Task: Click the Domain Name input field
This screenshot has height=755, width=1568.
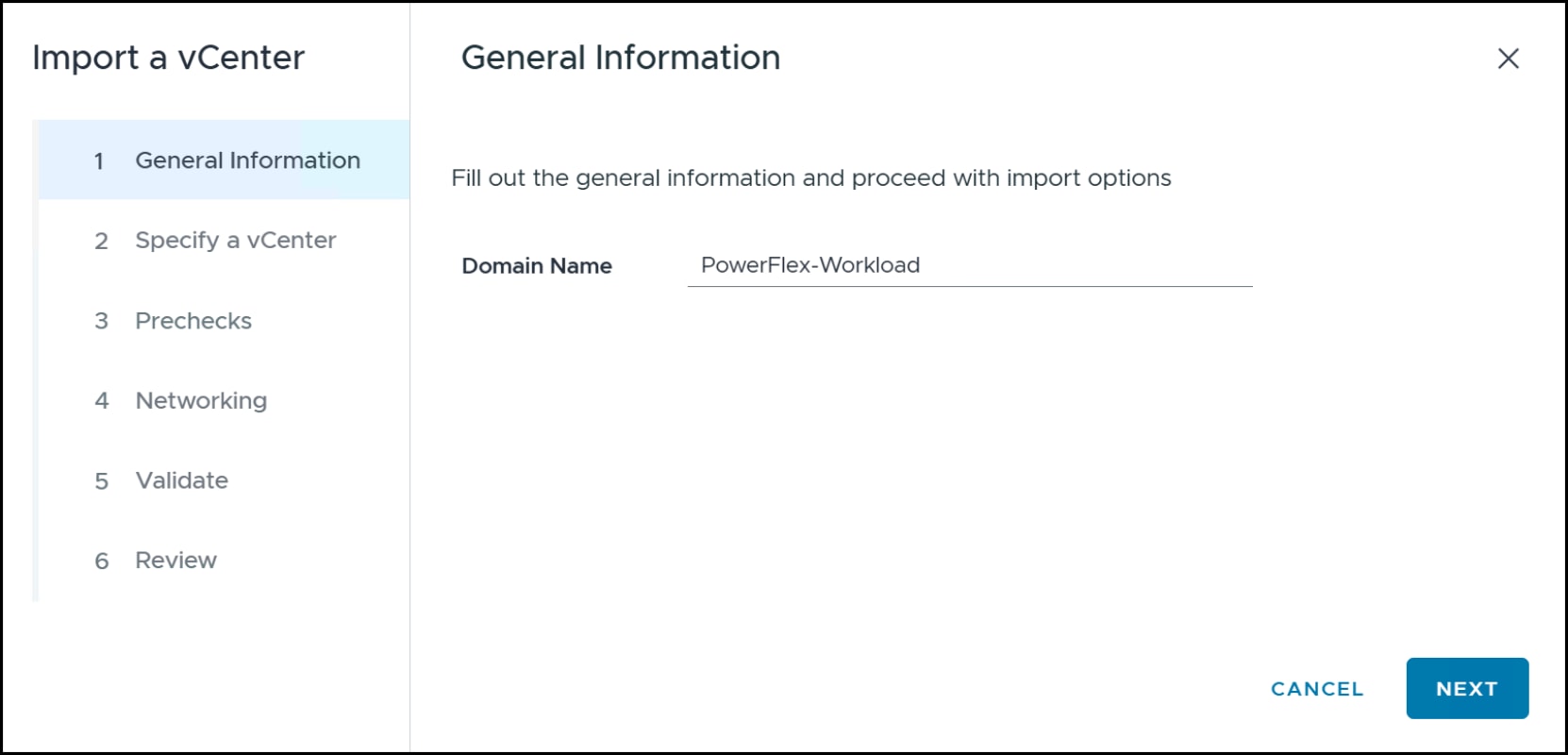Action: pyautogui.click(x=970, y=266)
